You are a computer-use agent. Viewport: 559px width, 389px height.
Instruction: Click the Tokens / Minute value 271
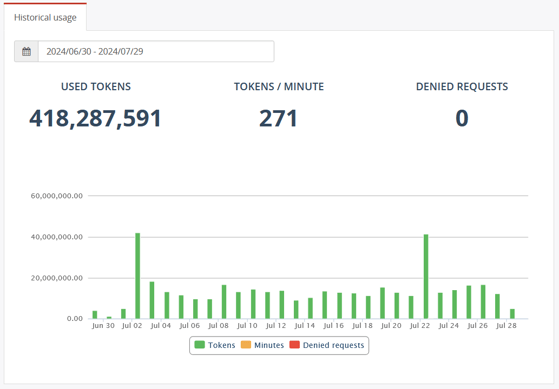point(278,118)
